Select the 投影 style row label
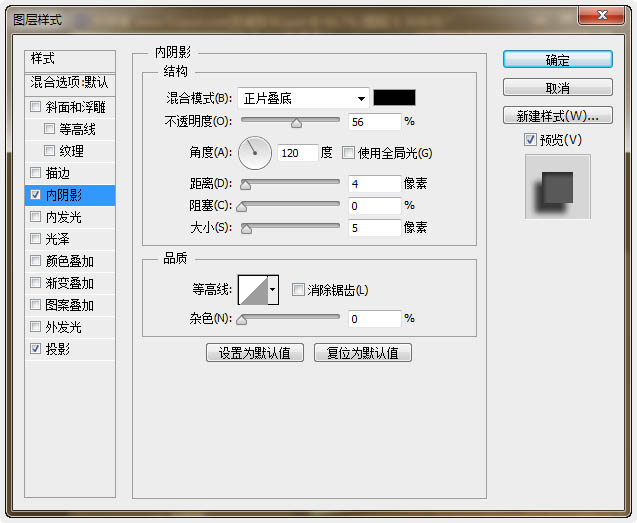Screen dimensions: 637x523 point(58,349)
